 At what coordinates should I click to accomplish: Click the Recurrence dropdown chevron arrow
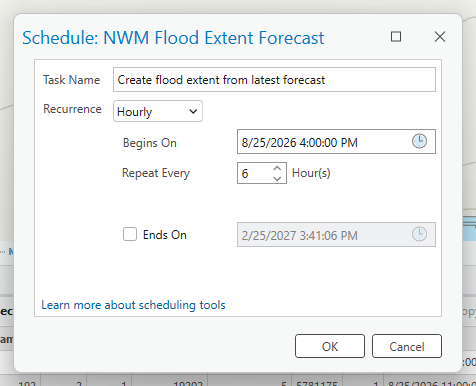point(193,111)
